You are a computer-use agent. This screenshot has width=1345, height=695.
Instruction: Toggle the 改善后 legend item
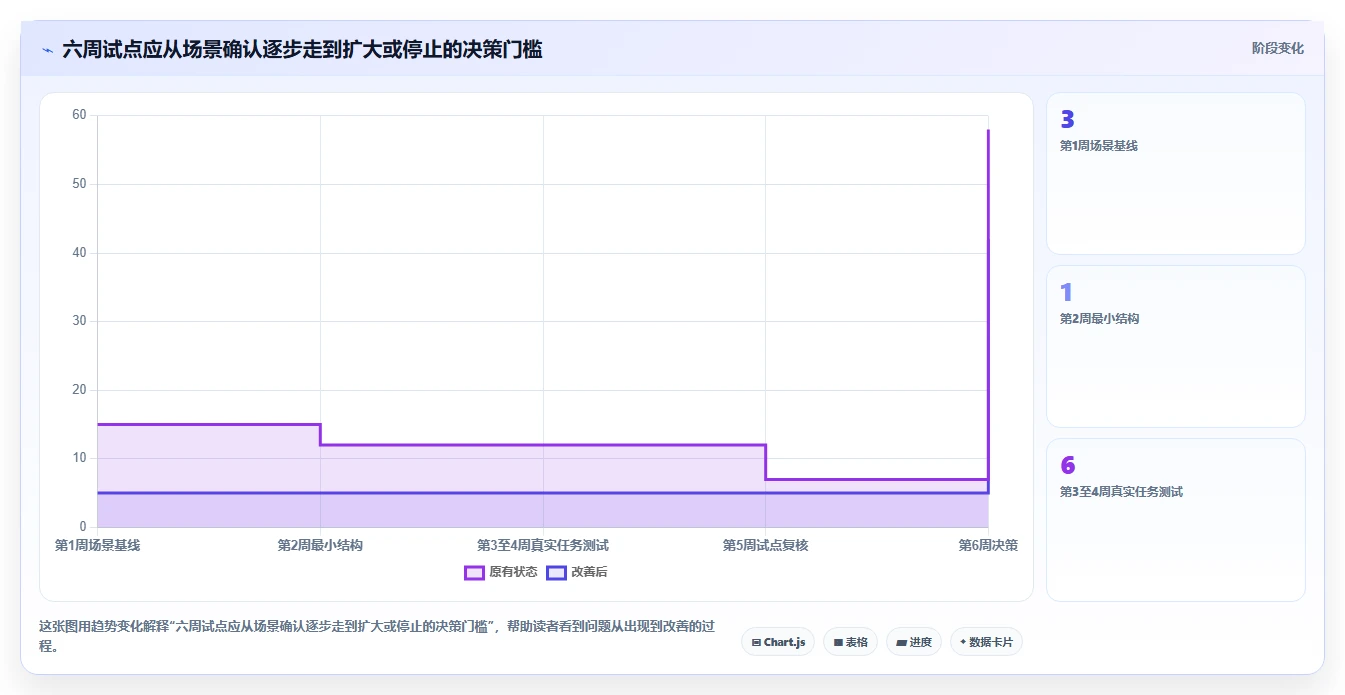(x=577, y=572)
